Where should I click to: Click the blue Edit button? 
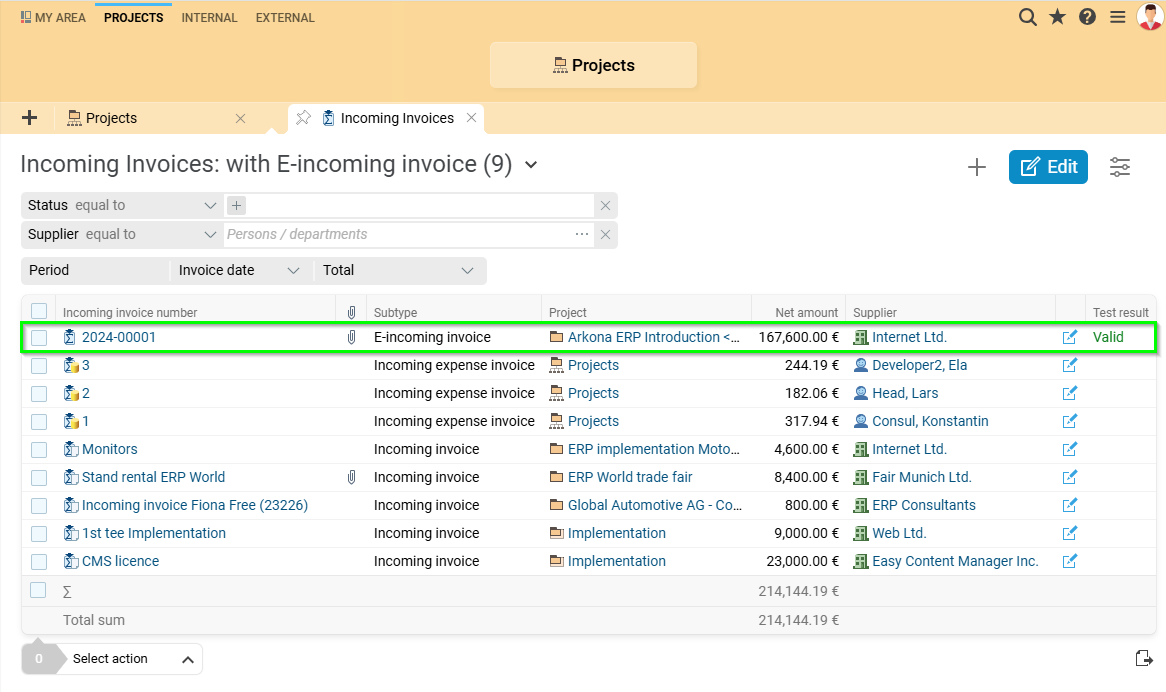pyautogui.click(x=1047, y=167)
